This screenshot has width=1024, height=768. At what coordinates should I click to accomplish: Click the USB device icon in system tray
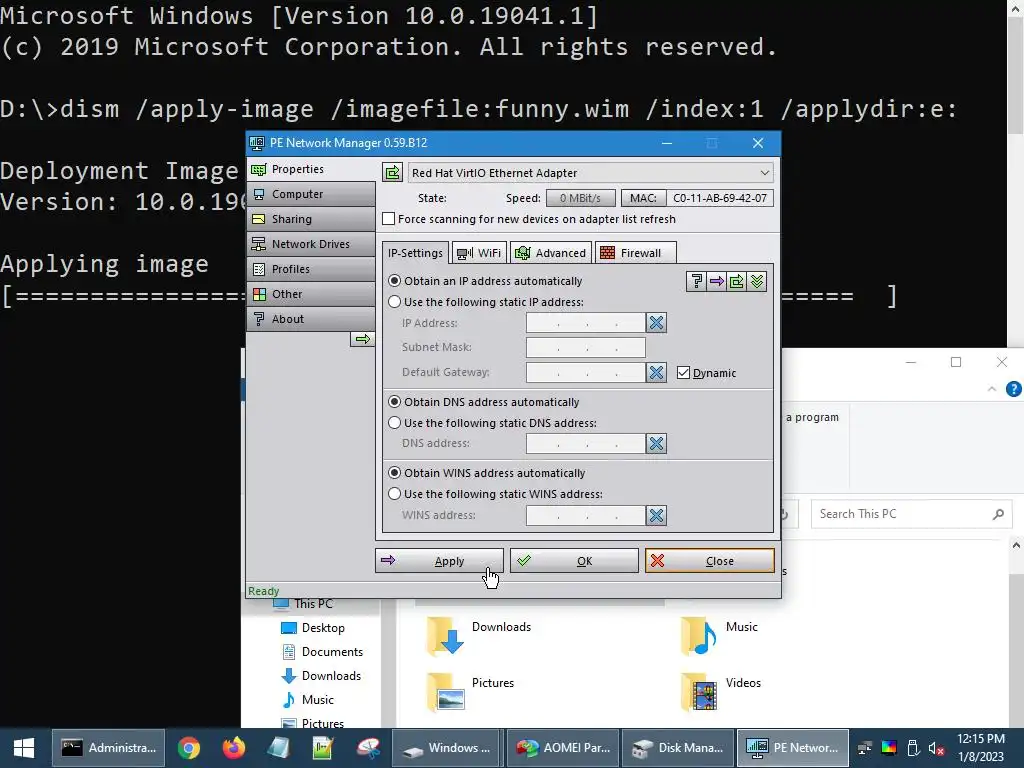(913, 748)
